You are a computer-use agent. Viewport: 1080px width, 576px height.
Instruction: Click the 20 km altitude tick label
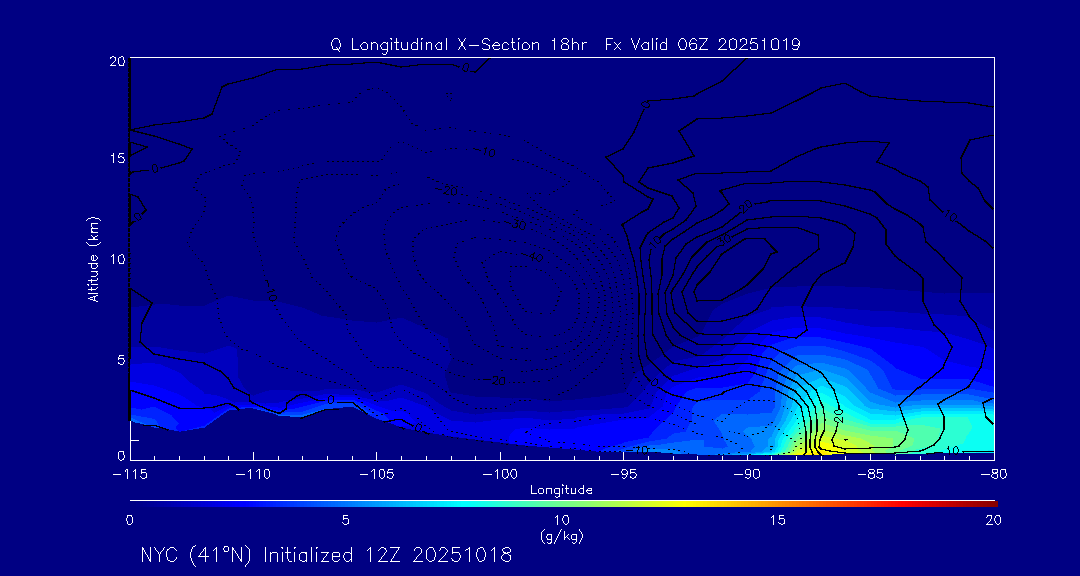(115, 61)
